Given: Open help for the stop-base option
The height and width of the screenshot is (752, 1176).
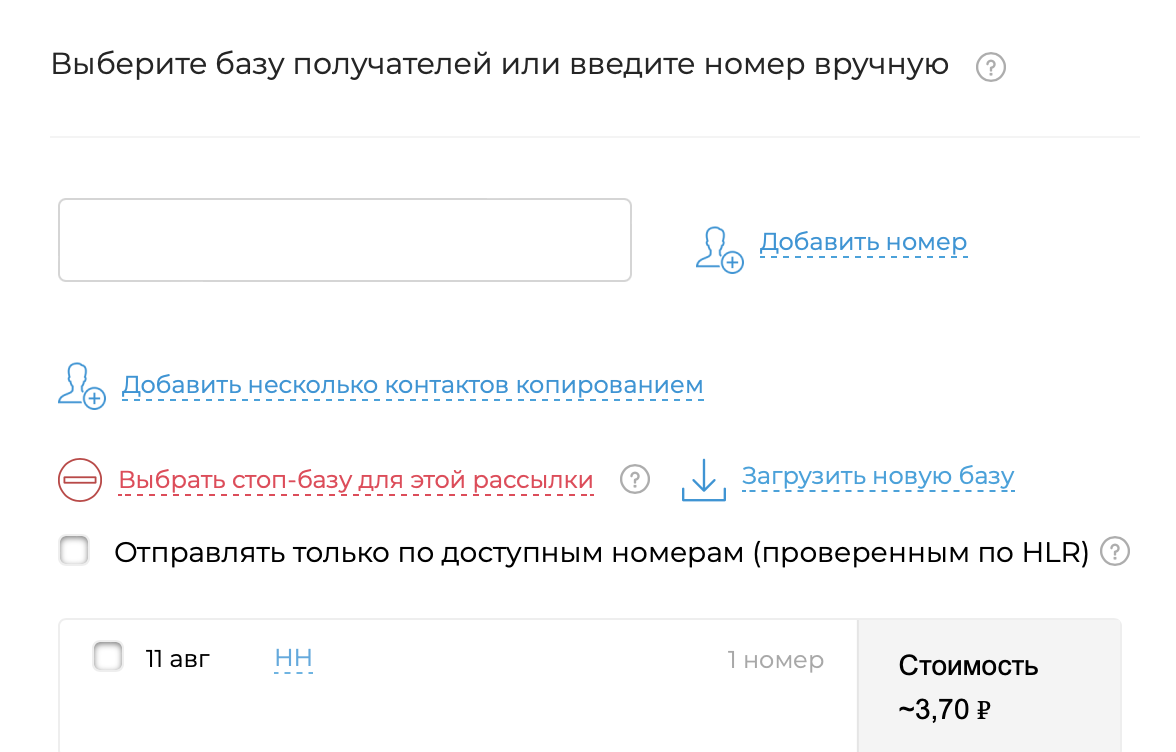Looking at the screenshot, I should (x=635, y=480).
